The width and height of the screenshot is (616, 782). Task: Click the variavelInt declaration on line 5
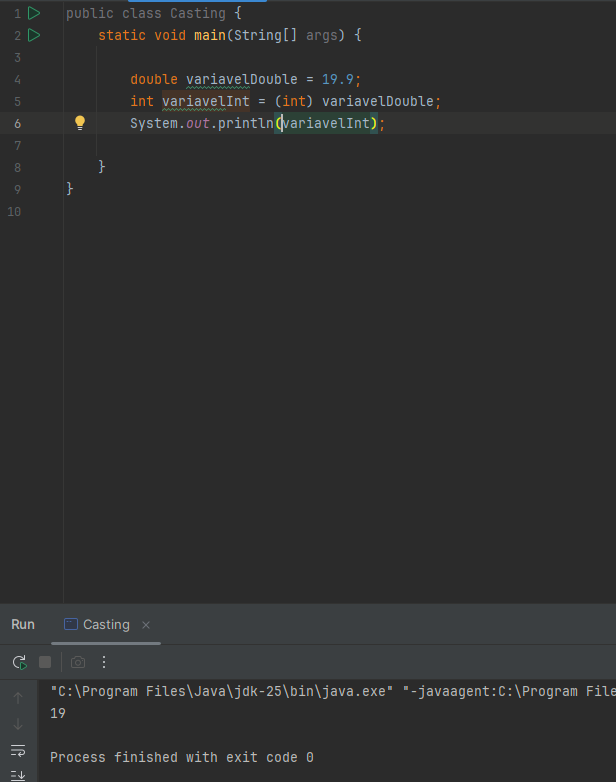205,101
